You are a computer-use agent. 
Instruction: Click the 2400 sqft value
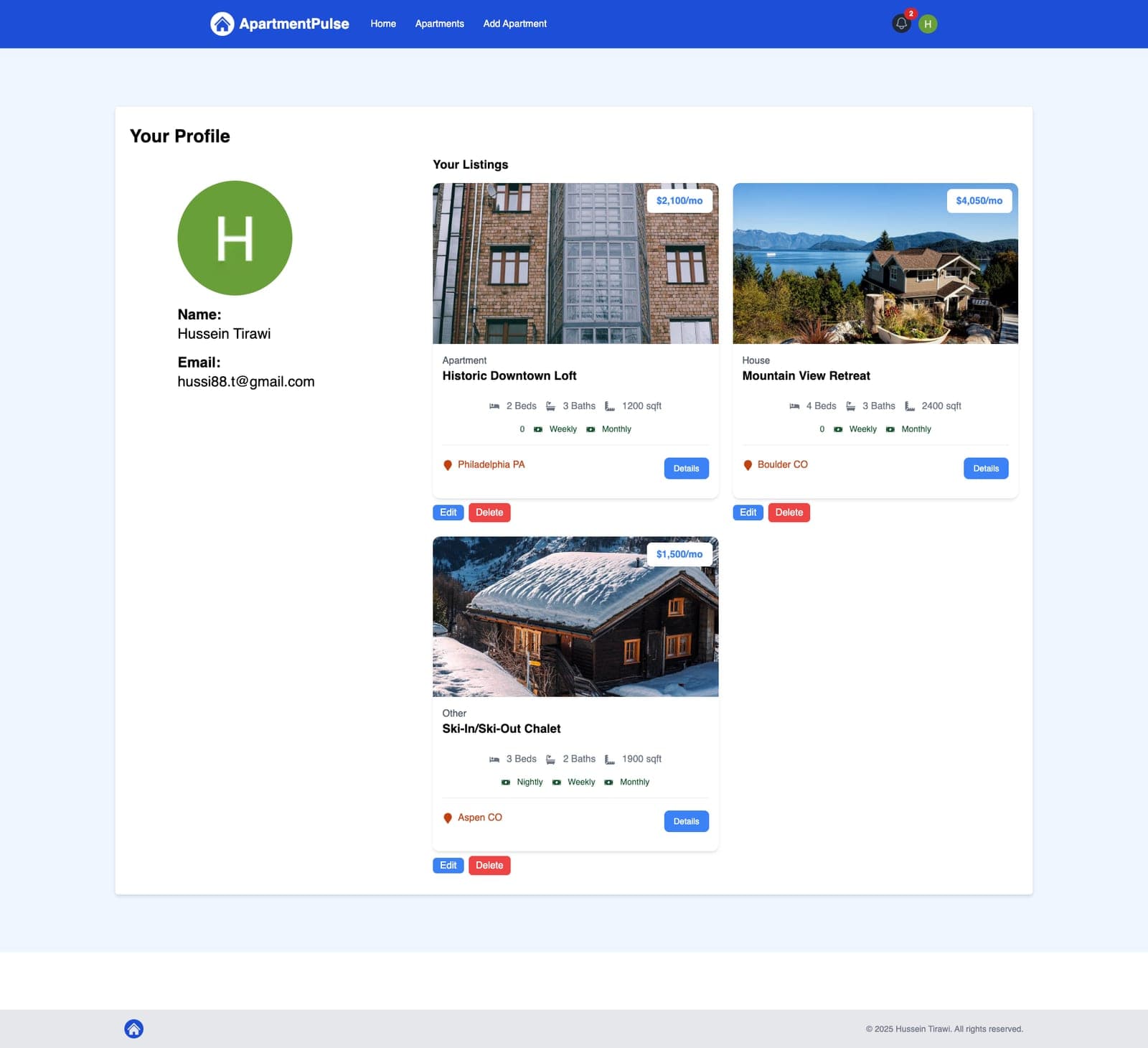pyautogui.click(x=941, y=406)
